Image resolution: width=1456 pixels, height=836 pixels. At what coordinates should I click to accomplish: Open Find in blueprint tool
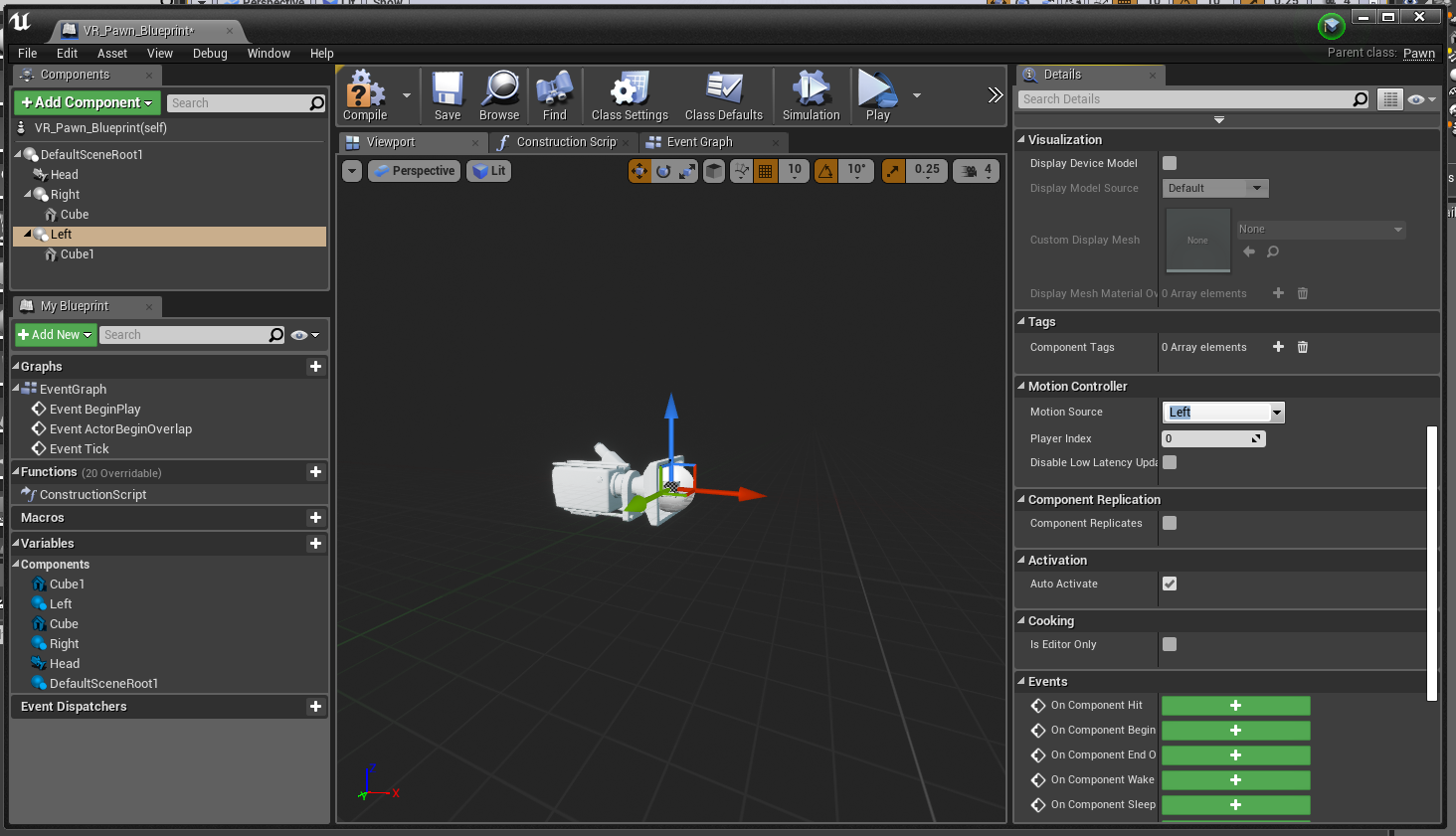[x=555, y=95]
